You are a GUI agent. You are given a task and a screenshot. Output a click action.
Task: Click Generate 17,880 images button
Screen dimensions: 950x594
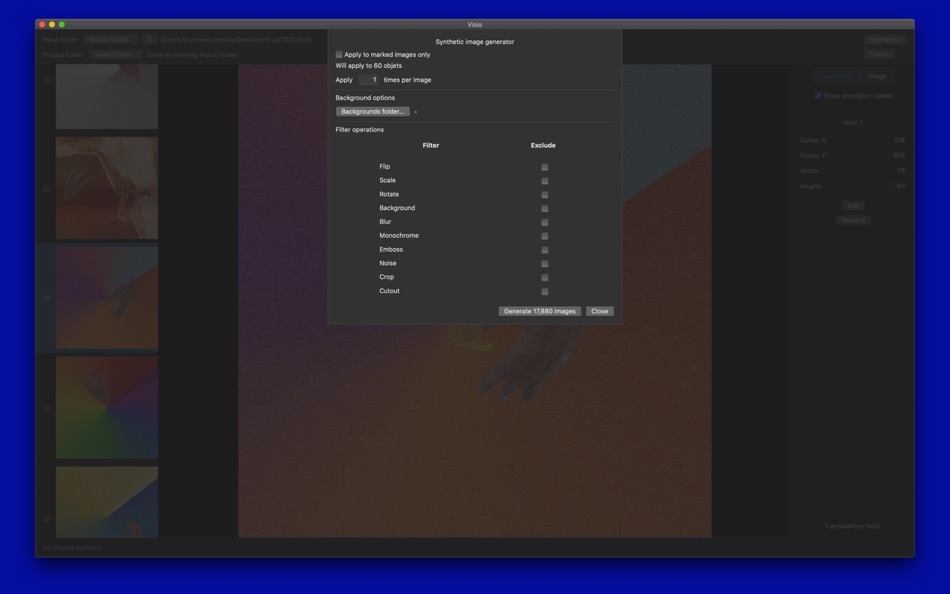(x=540, y=311)
